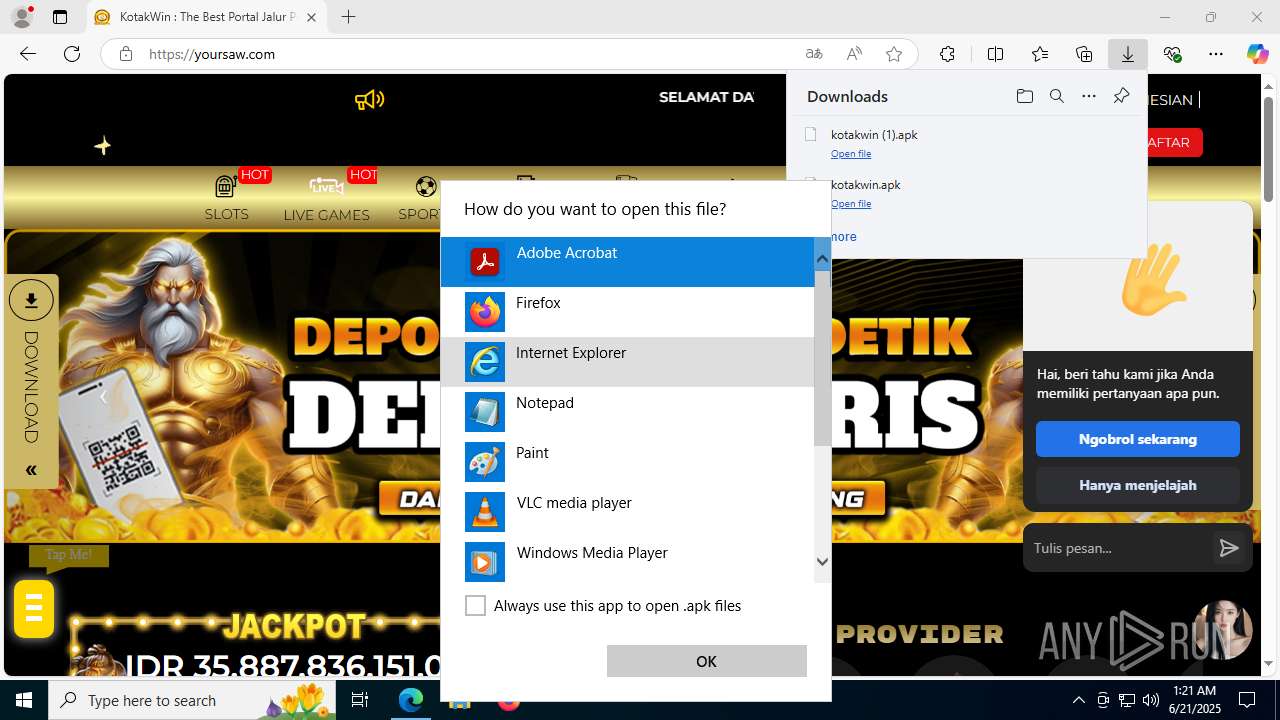This screenshot has width=1280, height=720.
Task: Open the LIVE GAMES category
Action: (x=326, y=197)
